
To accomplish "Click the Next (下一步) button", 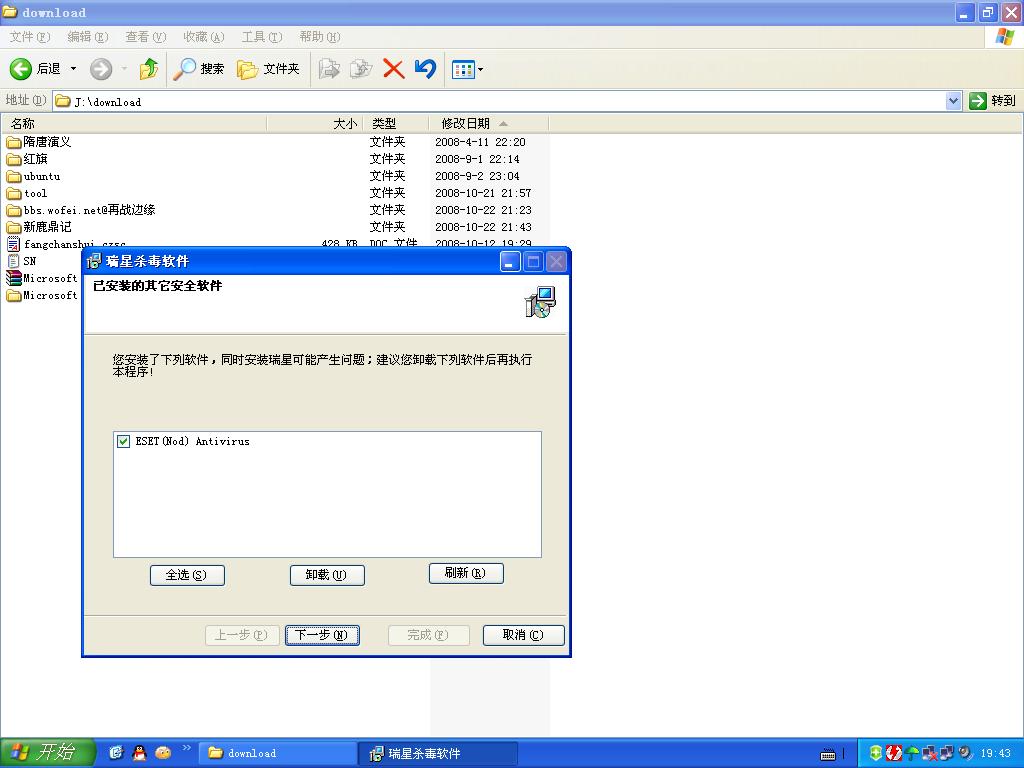I will 323,635.
